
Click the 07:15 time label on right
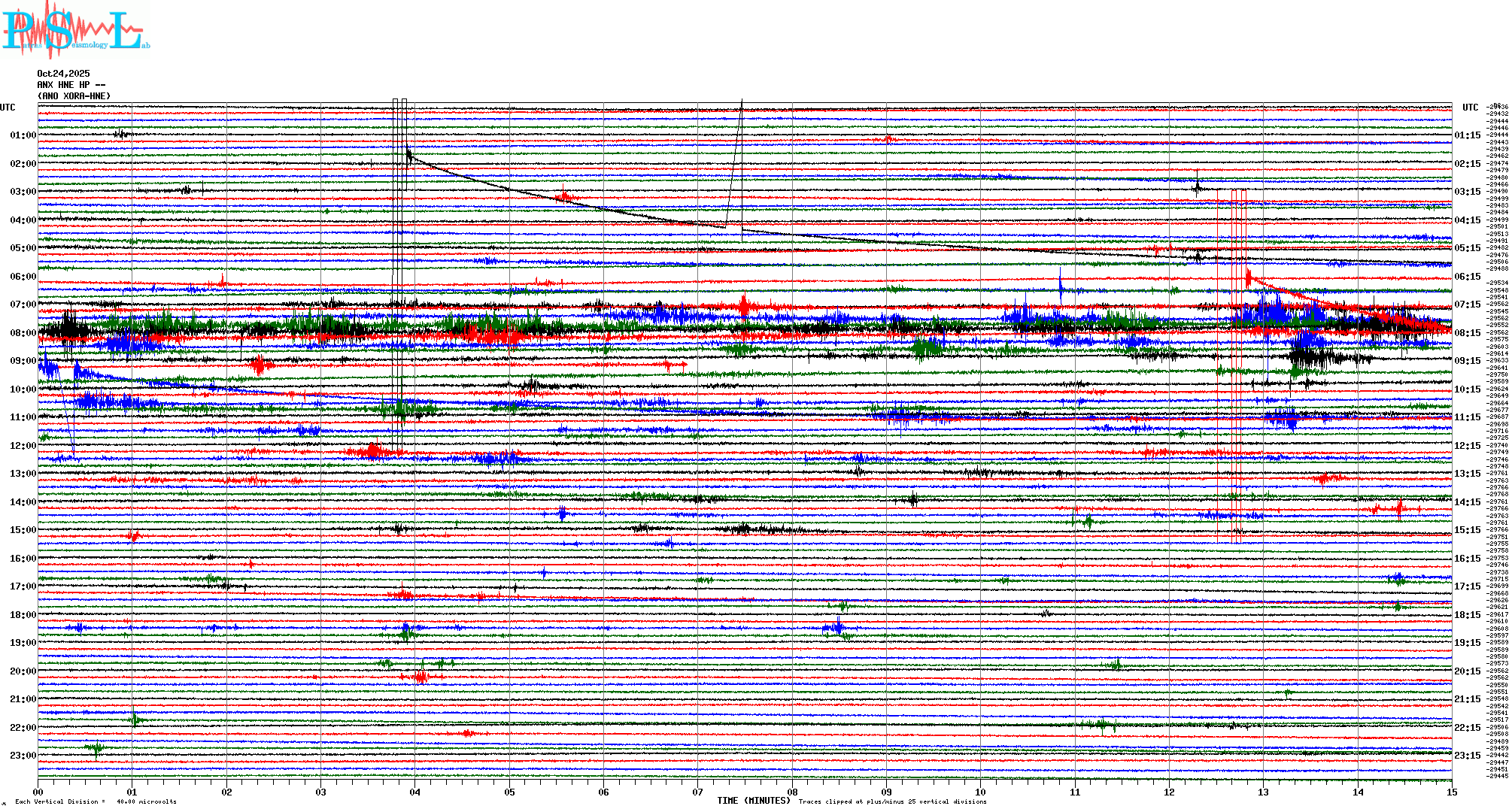coord(1467,304)
